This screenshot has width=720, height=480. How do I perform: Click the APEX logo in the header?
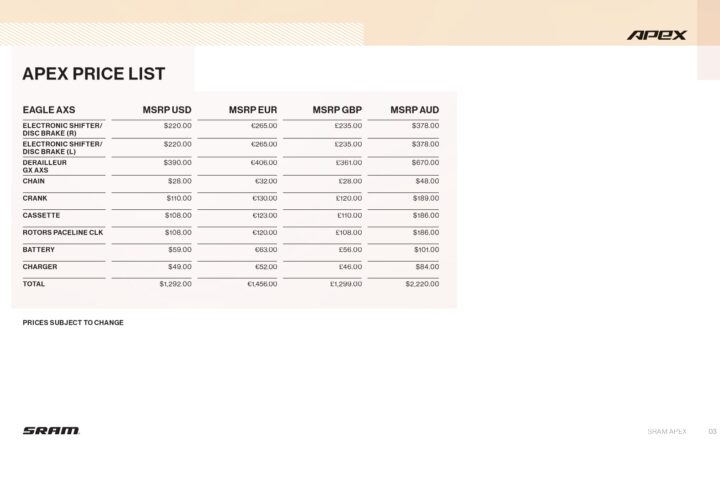tap(657, 35)
